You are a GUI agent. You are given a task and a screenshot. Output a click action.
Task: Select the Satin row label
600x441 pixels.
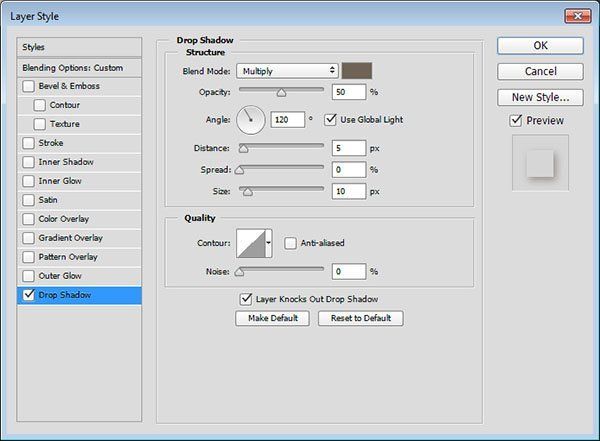(x=48, y=200)
